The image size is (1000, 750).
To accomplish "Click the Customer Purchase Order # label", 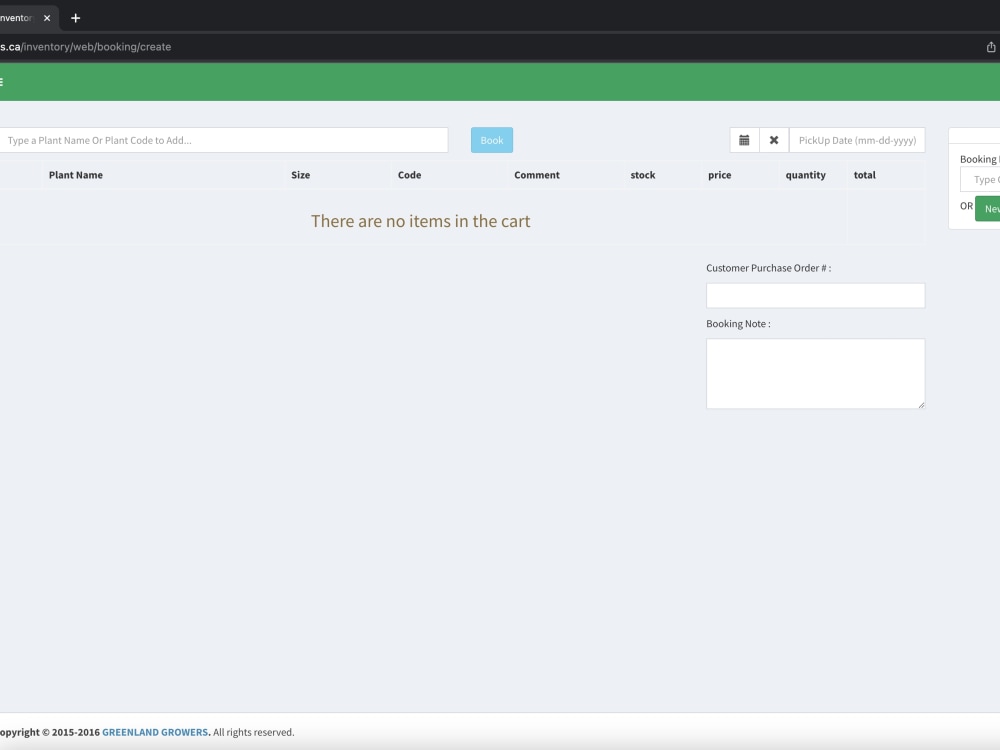I will 768,268.
